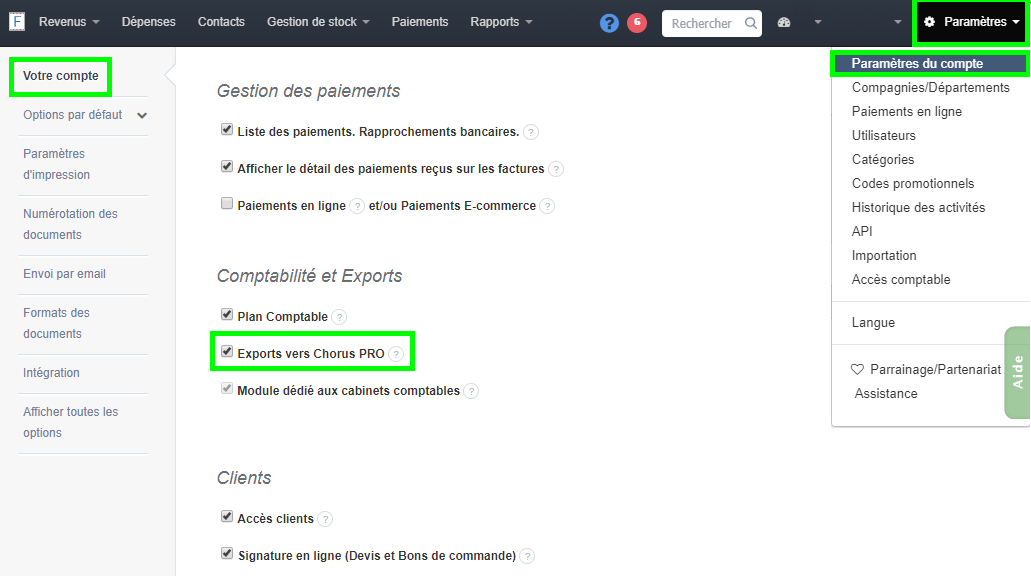Viewport: 1031px width, 576px height.
Task: Enable Paiements en ligne checkbox
Action: (226, 203)
